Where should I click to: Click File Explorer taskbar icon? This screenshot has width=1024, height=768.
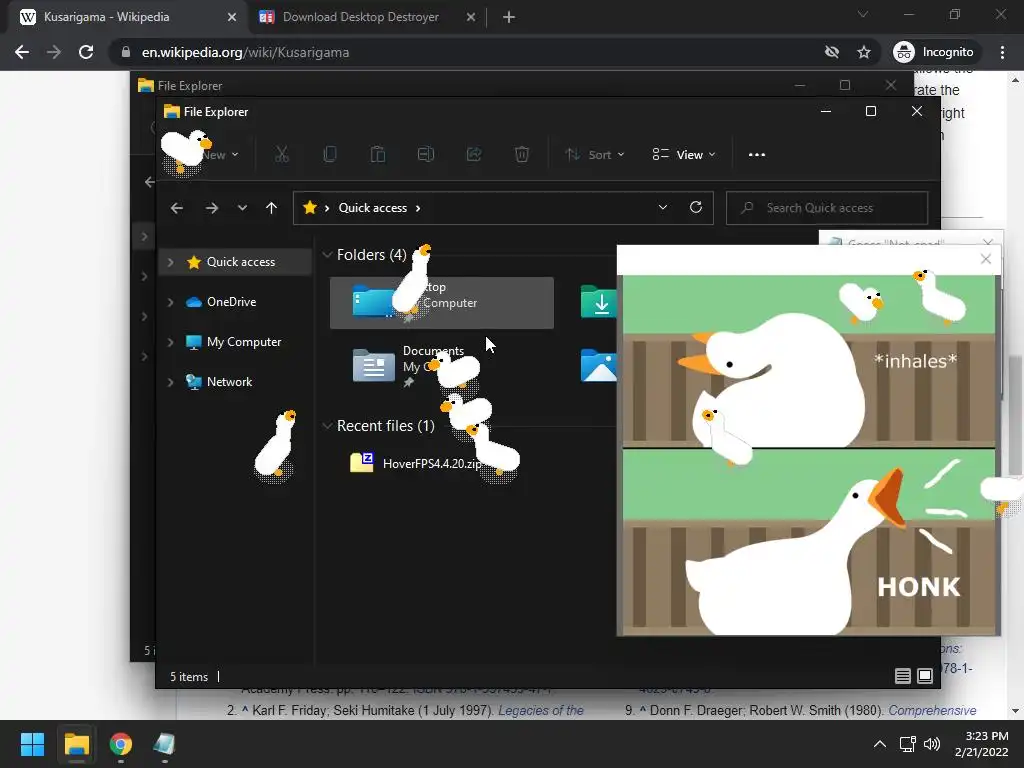pyautogui.click(x=76, y=744)
